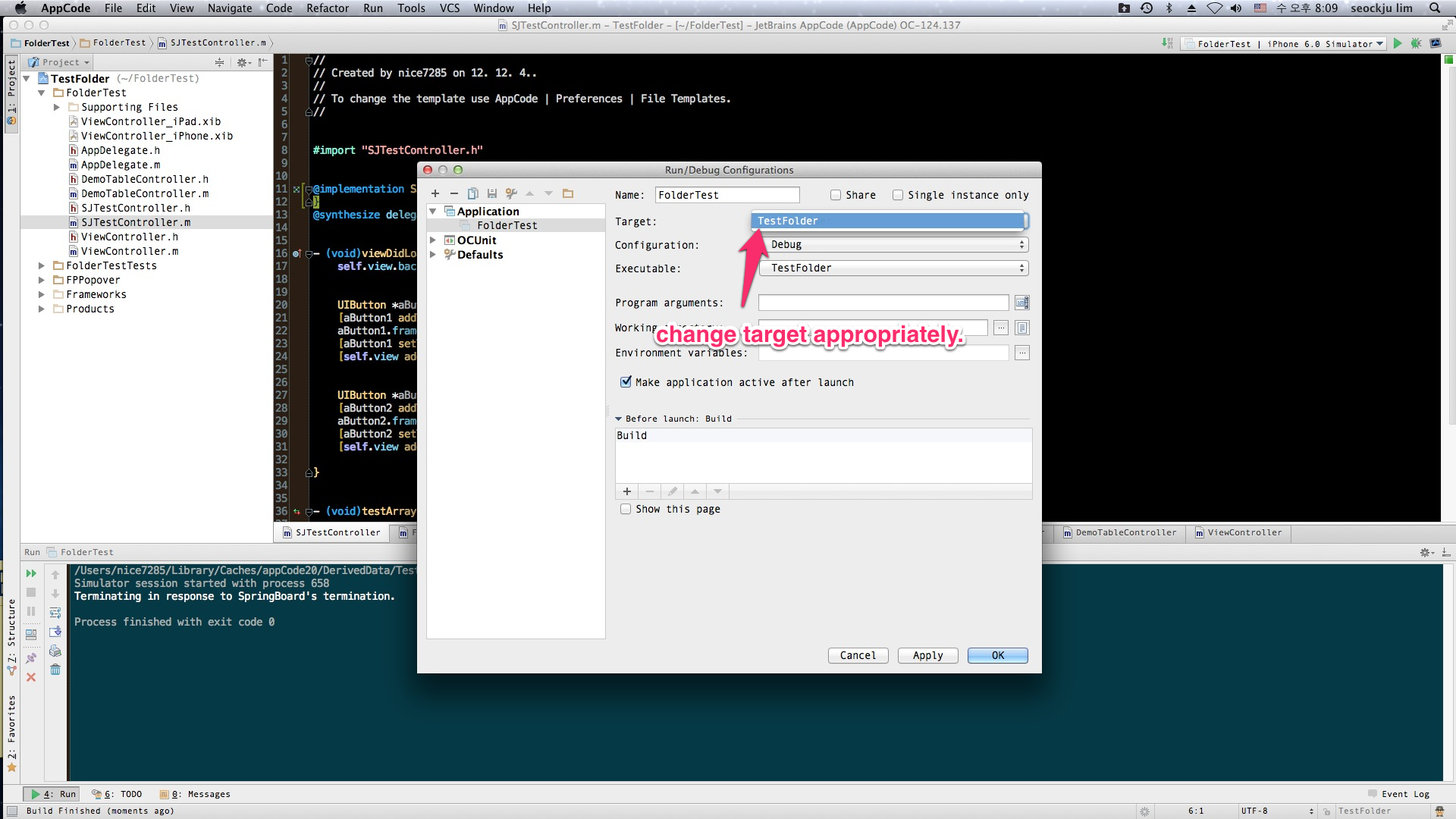Screen dimensions: 1456x819
Task: Open the Executable TestFolder dropdown
Action: pyautogui.click(x=894, y=268)
